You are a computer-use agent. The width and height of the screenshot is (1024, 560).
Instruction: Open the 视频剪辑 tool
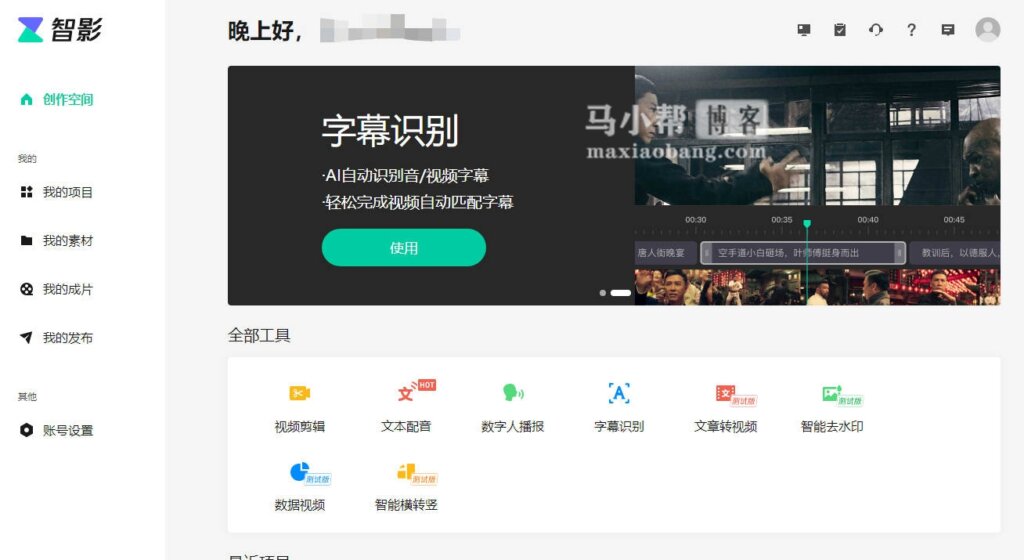coord(300,408)
